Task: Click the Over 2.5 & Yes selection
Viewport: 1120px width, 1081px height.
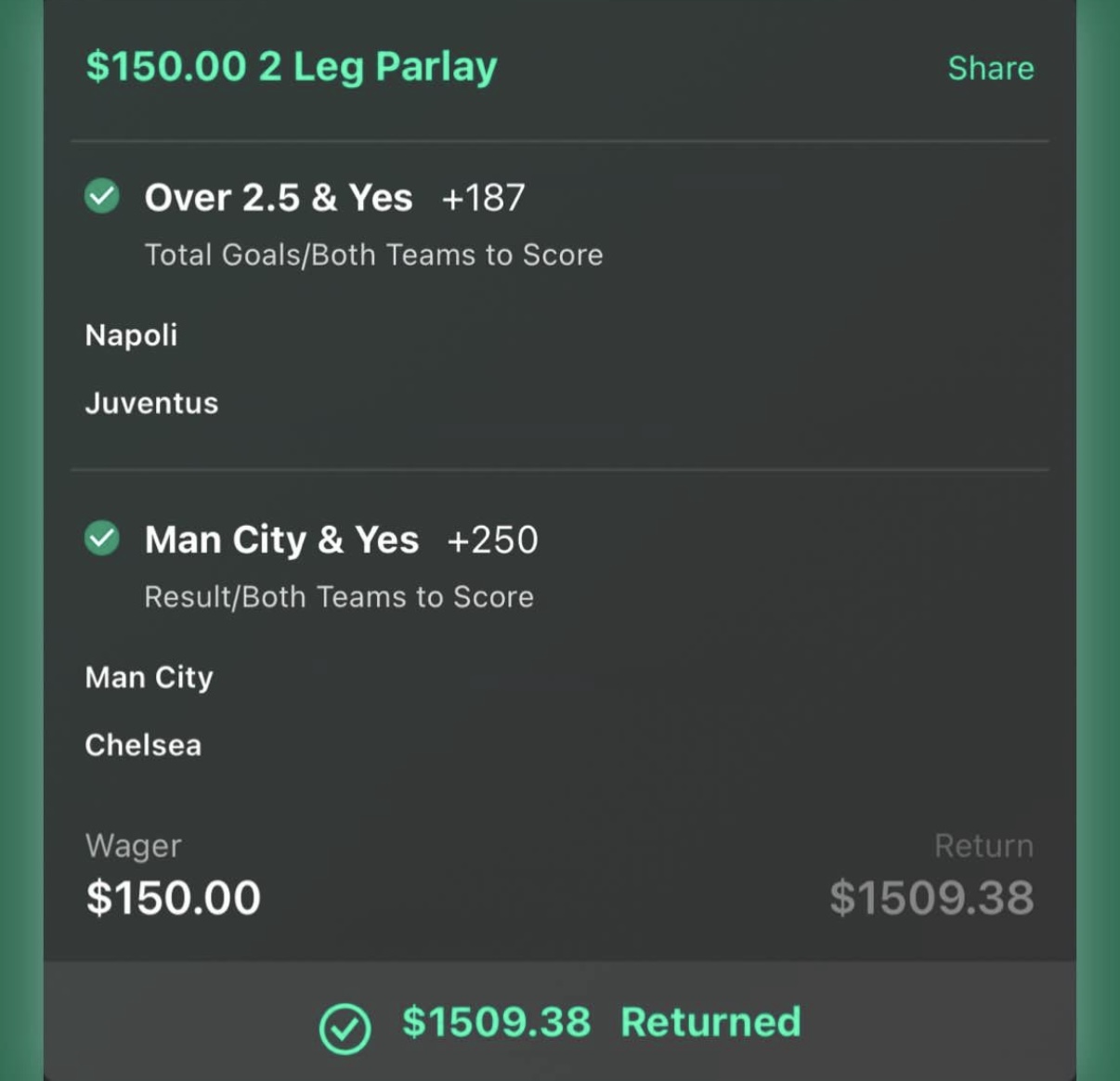Action: pos(279,197)
